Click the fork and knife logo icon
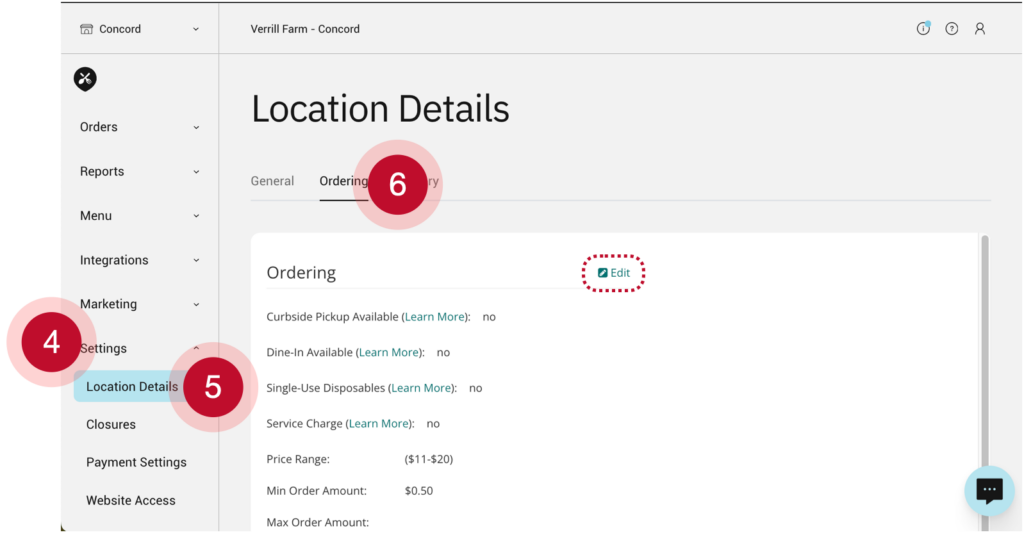This screenshot has height=537, width=1024. click(86, 79)
